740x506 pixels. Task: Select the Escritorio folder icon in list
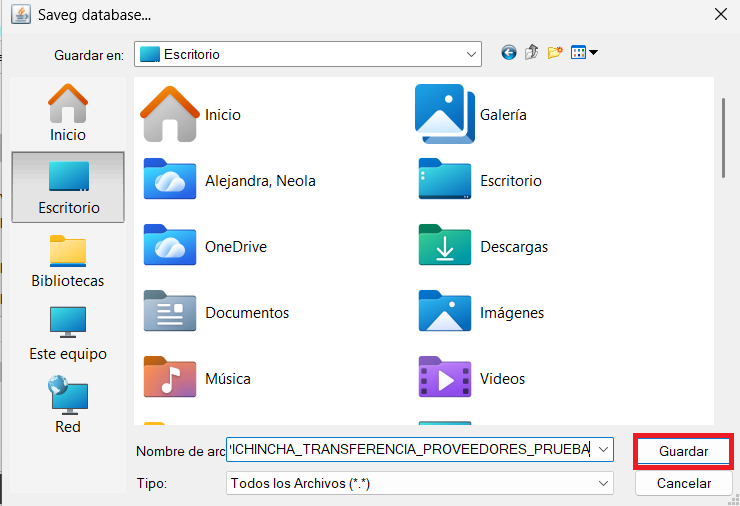(x=445, y=179)
